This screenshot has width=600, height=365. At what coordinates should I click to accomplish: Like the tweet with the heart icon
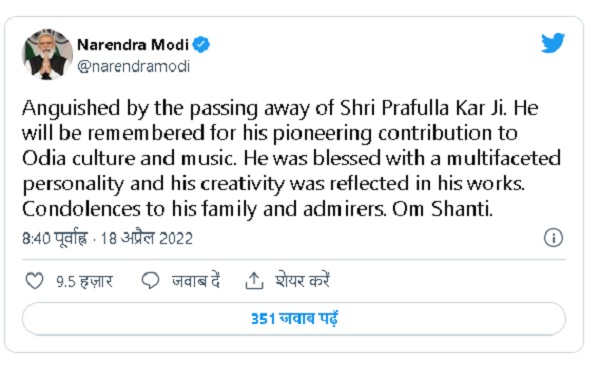tap(34, 280)
